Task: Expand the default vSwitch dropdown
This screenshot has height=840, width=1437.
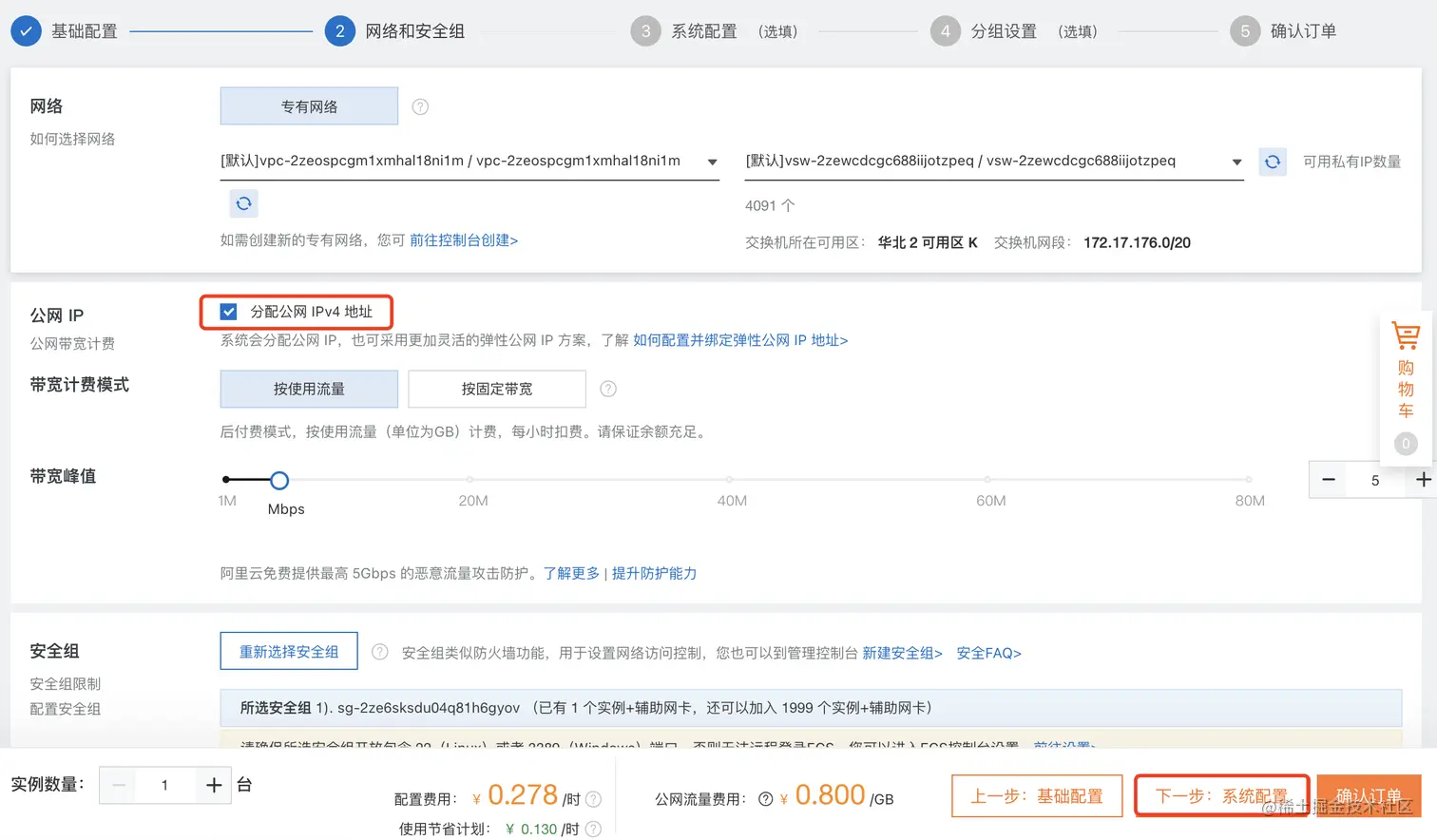Action: pos(994,162)
